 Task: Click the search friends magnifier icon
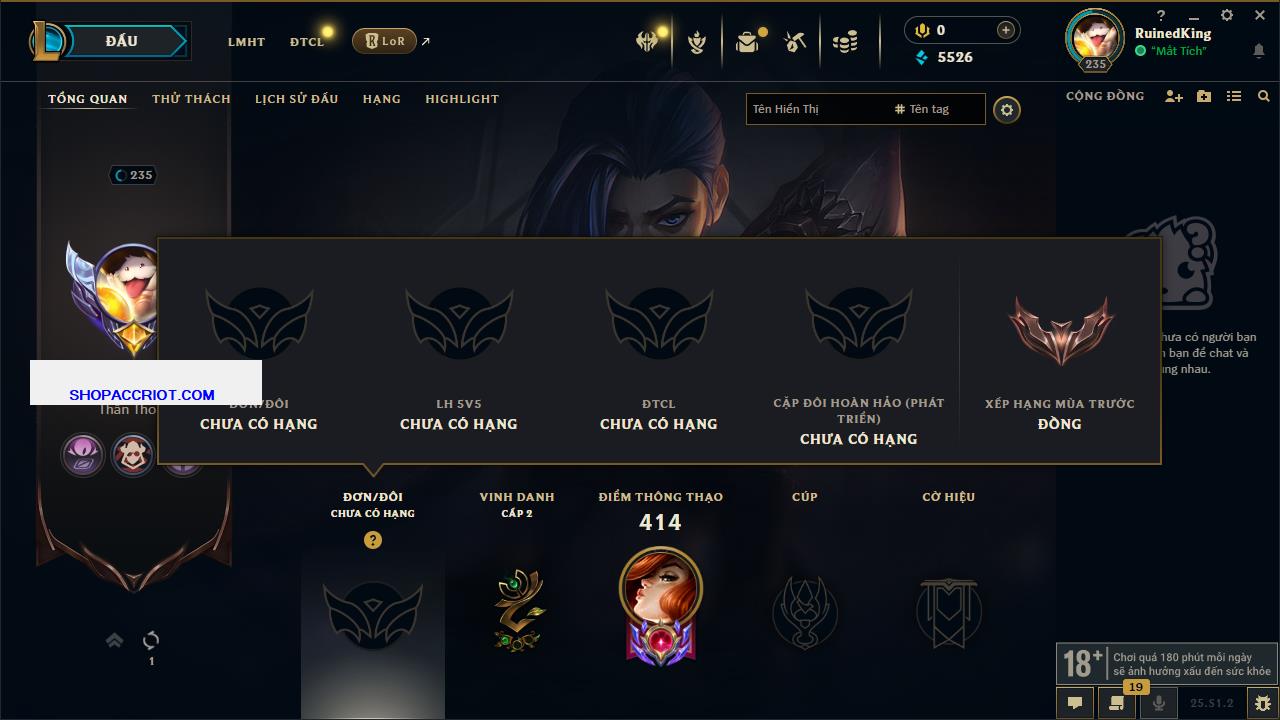pyautogui.click(x=1264, y=96)
